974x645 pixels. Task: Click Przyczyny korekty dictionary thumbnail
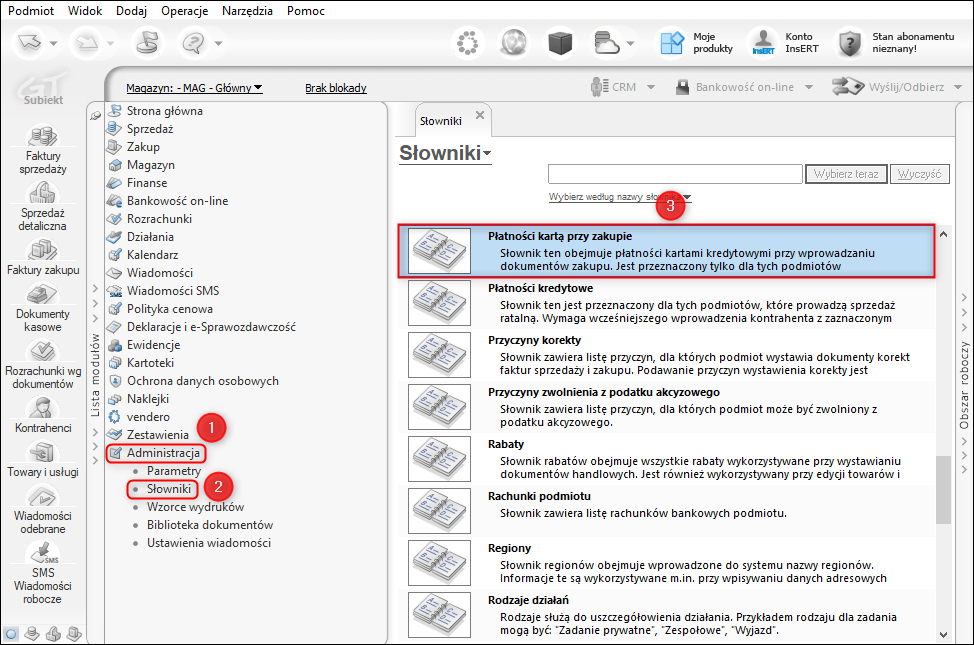point(439,355)
